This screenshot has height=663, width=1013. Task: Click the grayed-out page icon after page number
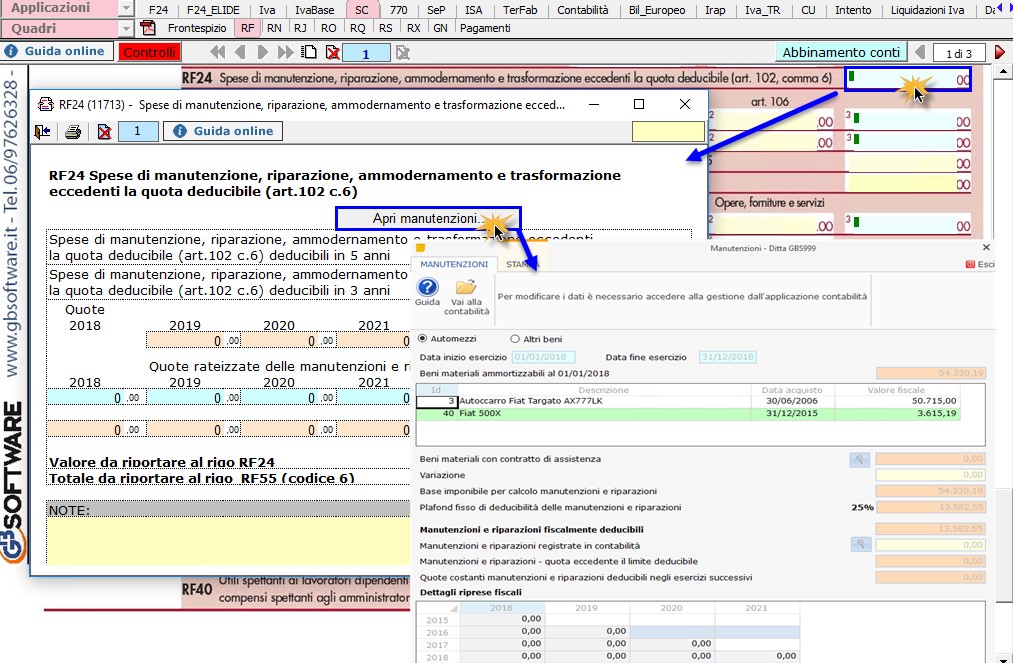[402, 52]
